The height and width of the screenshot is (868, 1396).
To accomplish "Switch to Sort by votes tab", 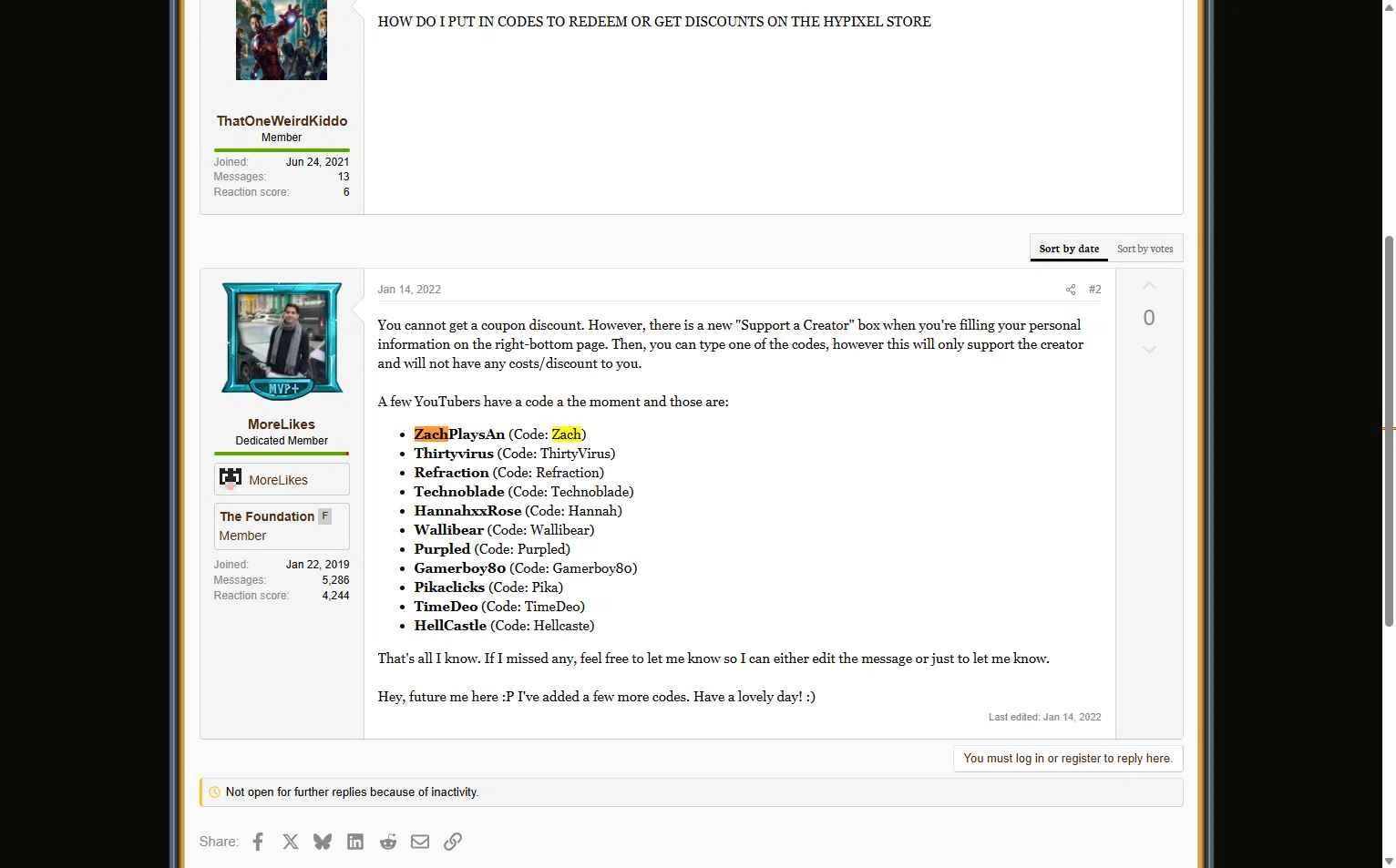I will coord(1145,249).
